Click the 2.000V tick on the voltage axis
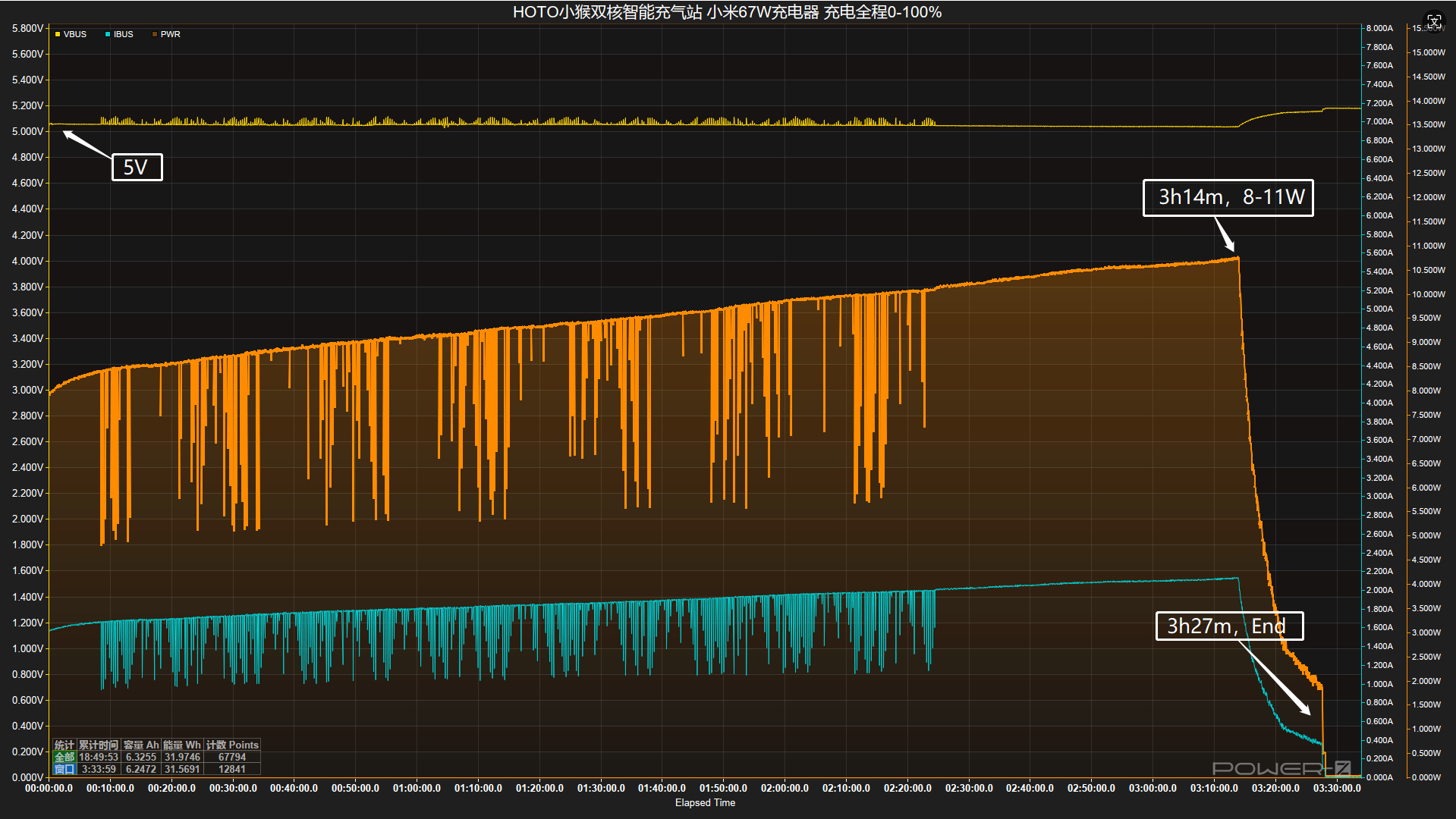Screen dimensions: 1456x819 coord(27,519)
